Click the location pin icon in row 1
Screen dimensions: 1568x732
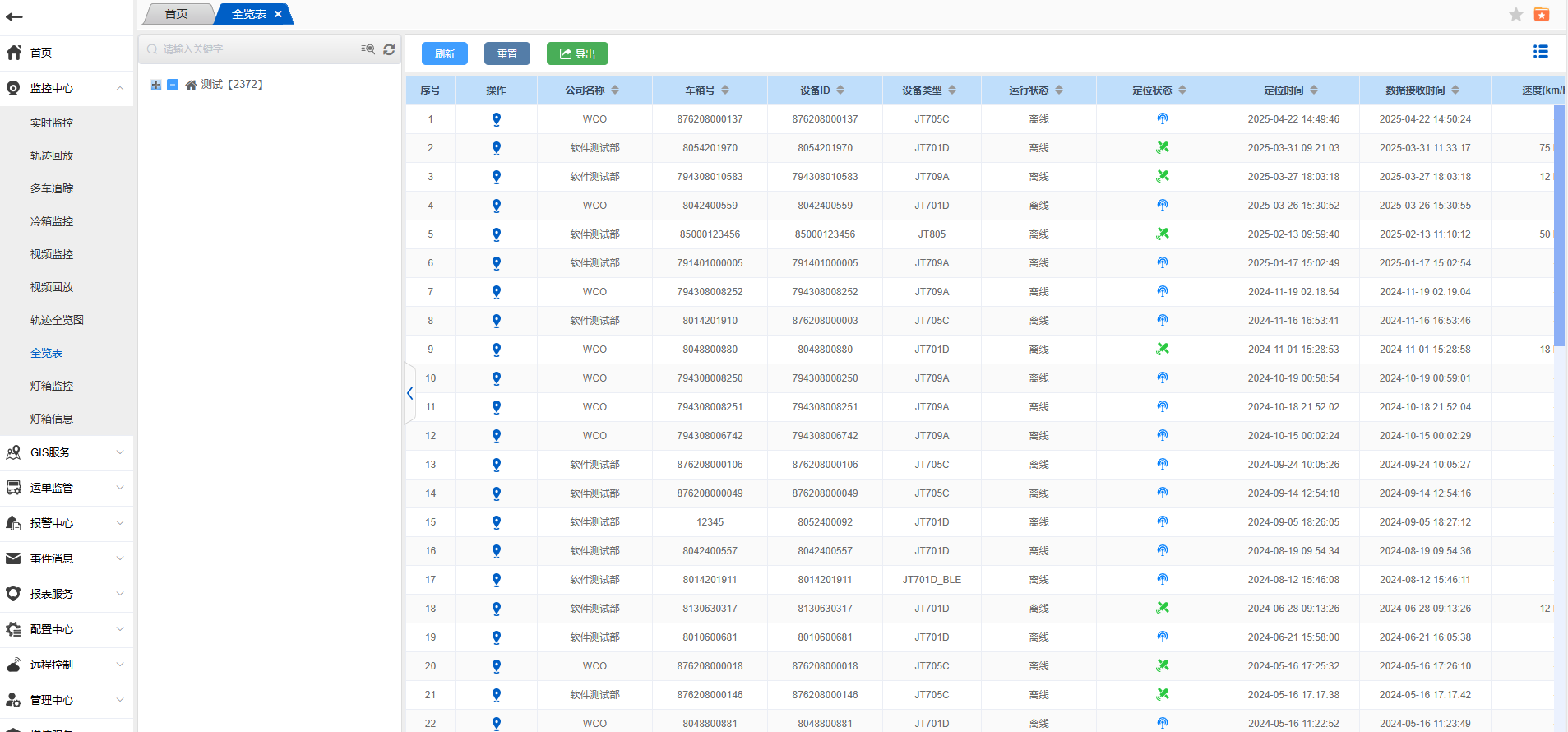point(496,119)
